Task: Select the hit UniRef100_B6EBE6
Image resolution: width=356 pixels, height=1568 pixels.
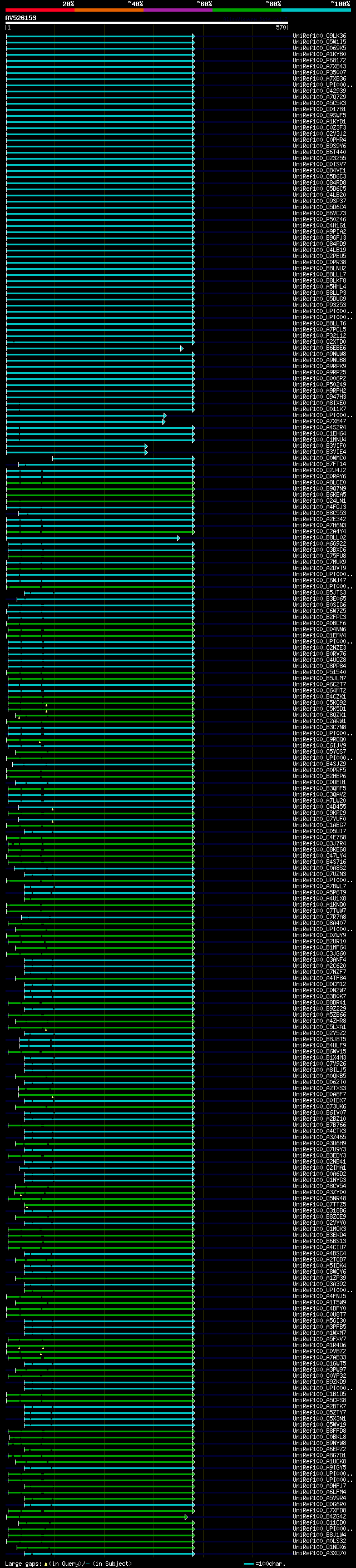Action: tap(319, 348)
